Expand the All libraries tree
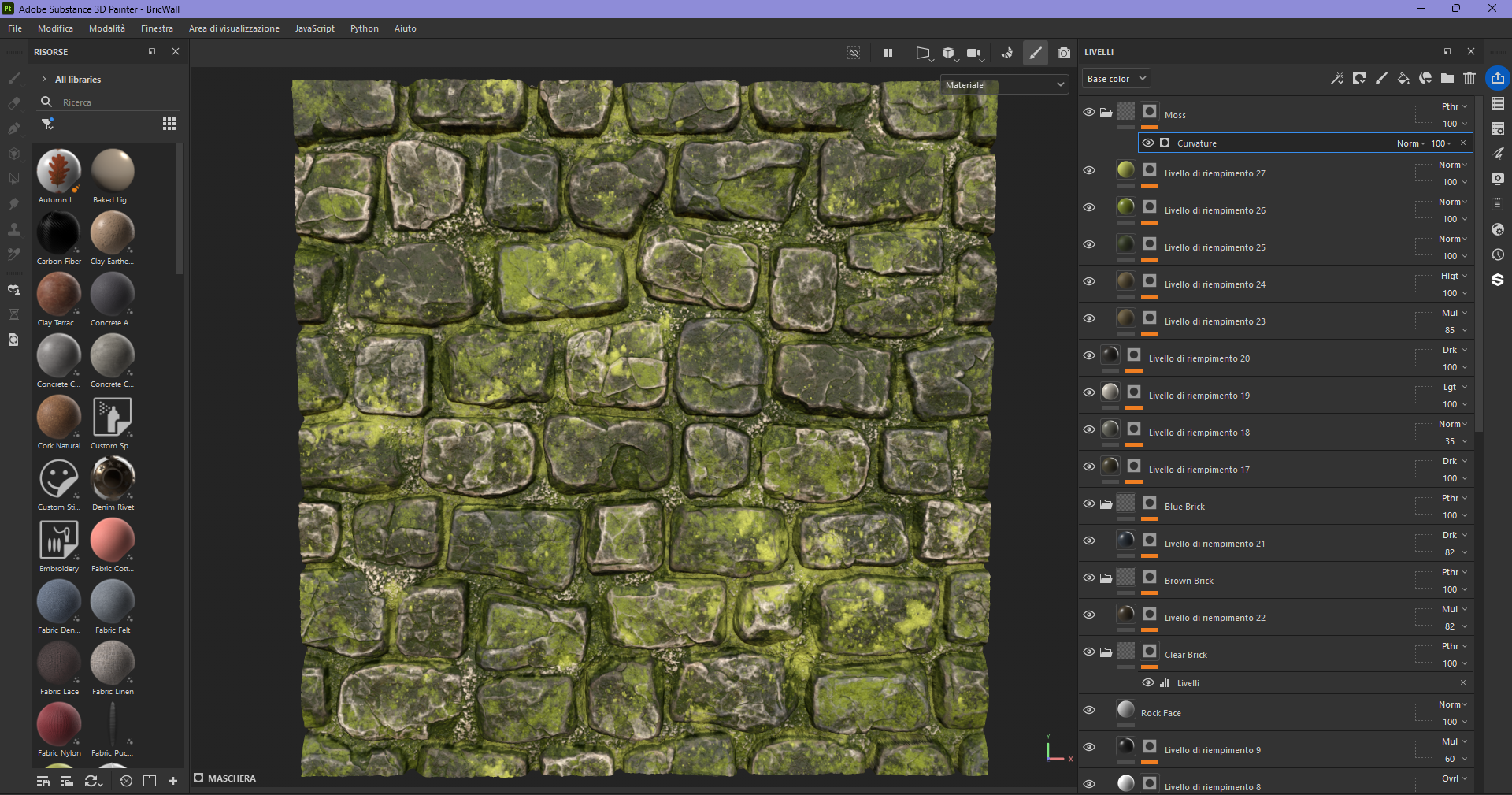The image size is (1512, 795). click(x=44, y=80)
